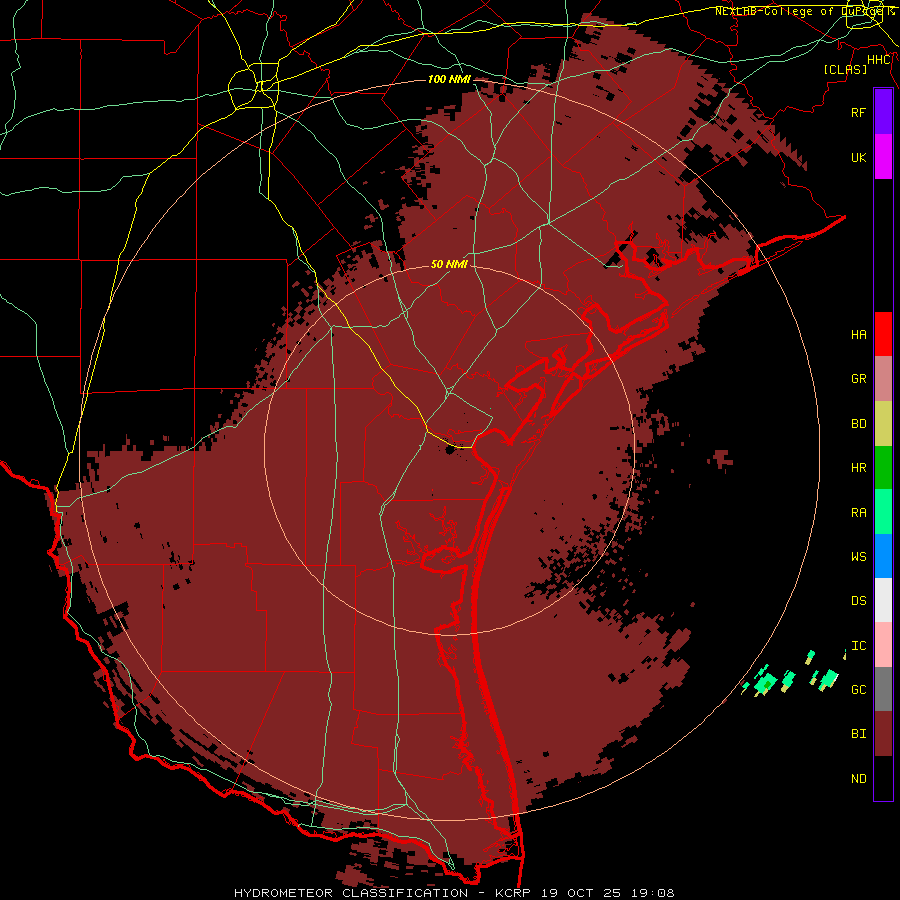Click the BI legend label
900x900 pixels.
[858, 734]
